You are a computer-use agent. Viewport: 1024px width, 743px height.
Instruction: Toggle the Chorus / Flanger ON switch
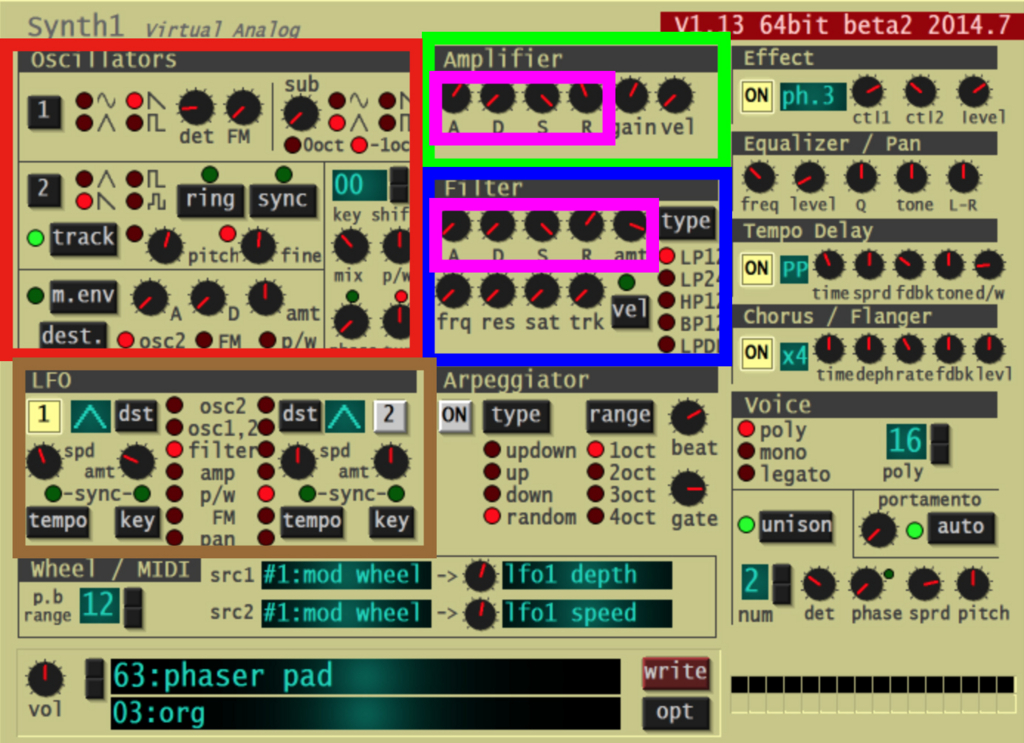tap(756, 353)
